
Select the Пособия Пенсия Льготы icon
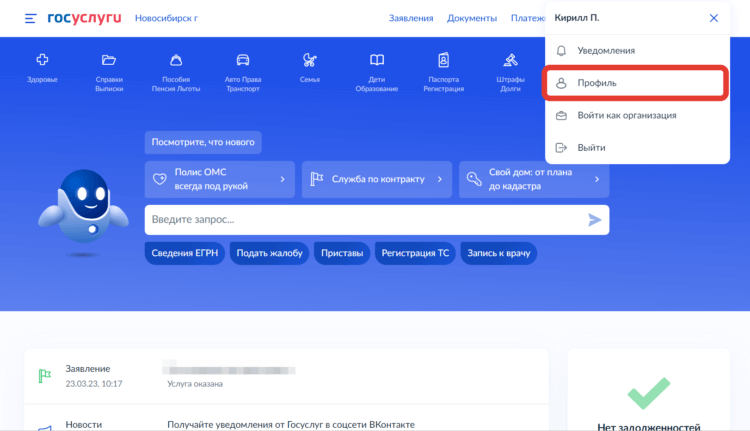[x=175, y=60]
